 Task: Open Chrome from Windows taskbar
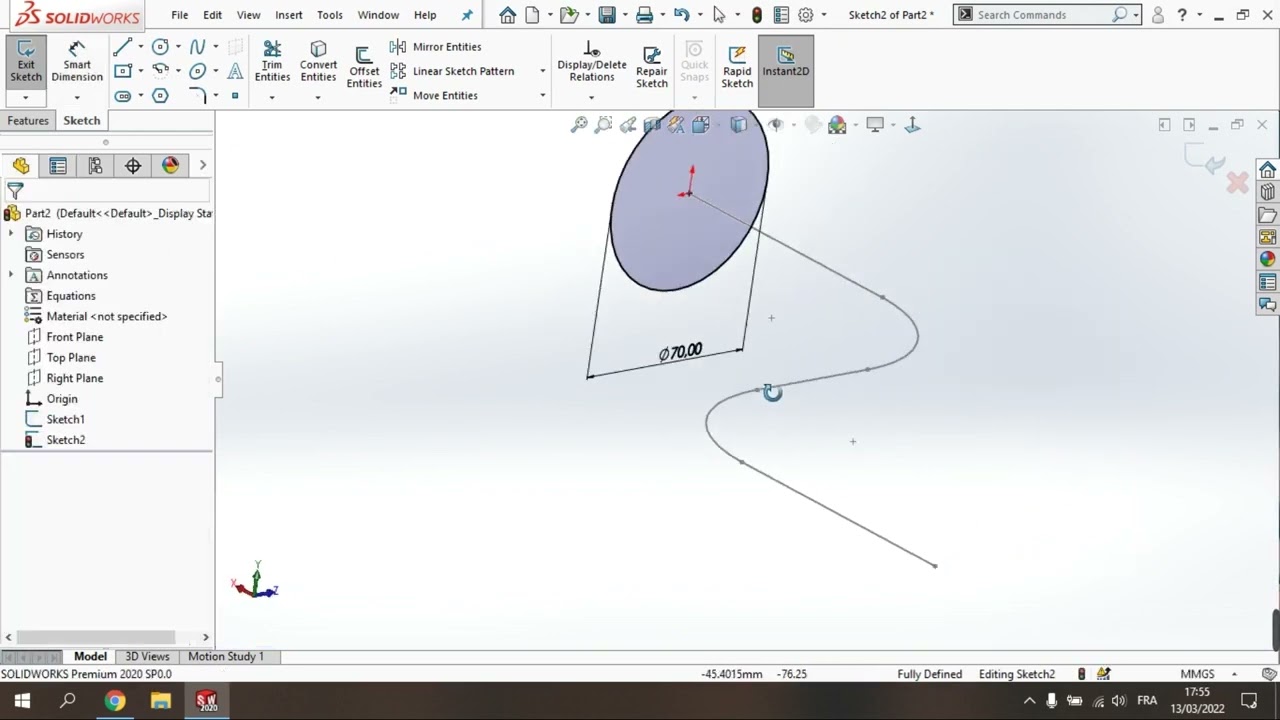pos(115,702)
